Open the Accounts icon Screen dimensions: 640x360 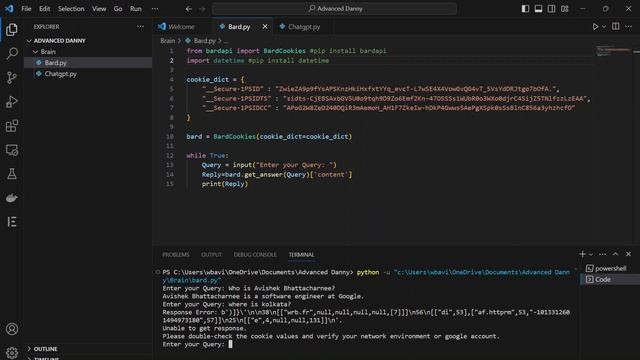12,329
